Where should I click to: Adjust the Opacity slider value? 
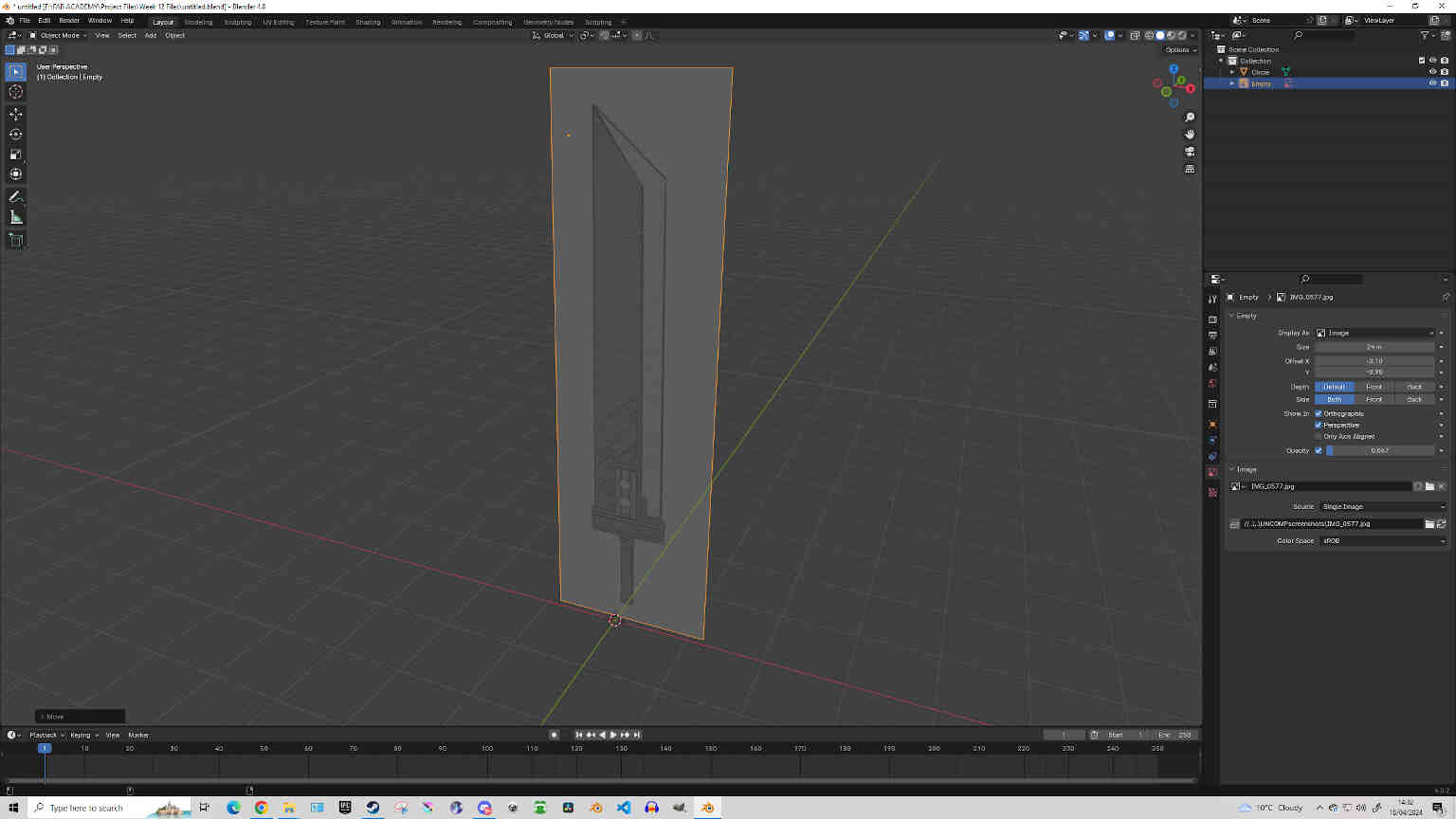[1379, 451]
